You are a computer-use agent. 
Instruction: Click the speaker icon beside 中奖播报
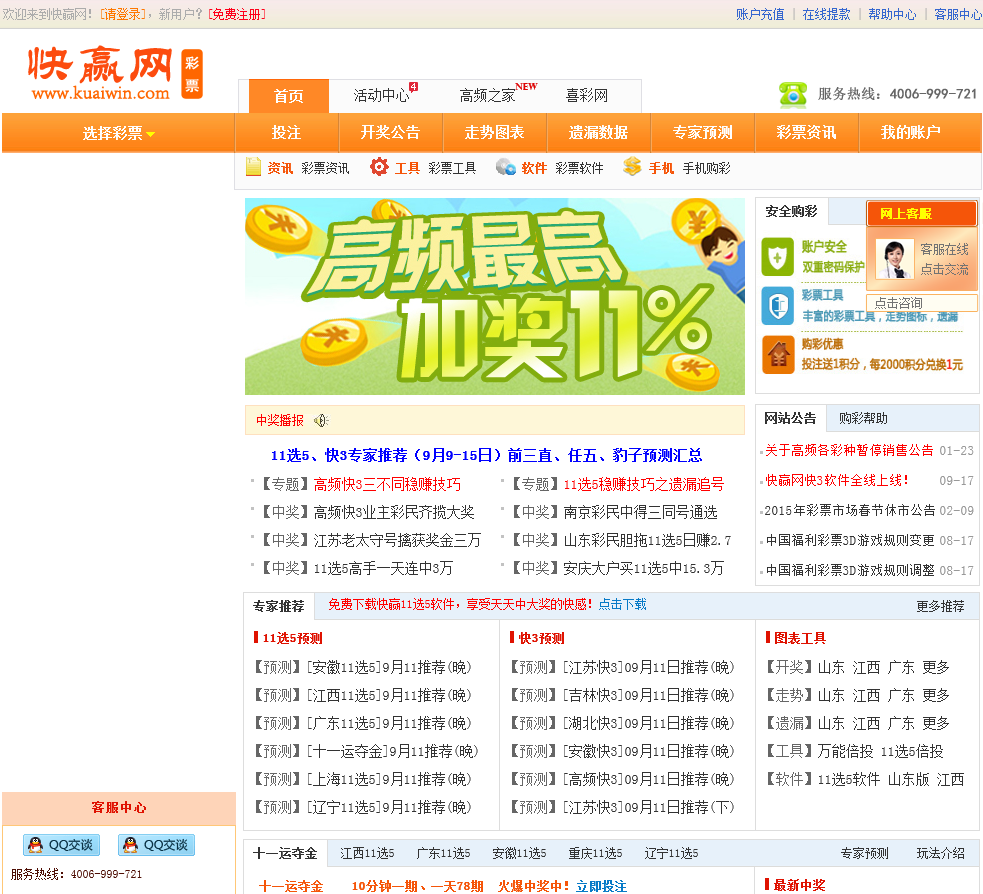(x=321, y=421)
